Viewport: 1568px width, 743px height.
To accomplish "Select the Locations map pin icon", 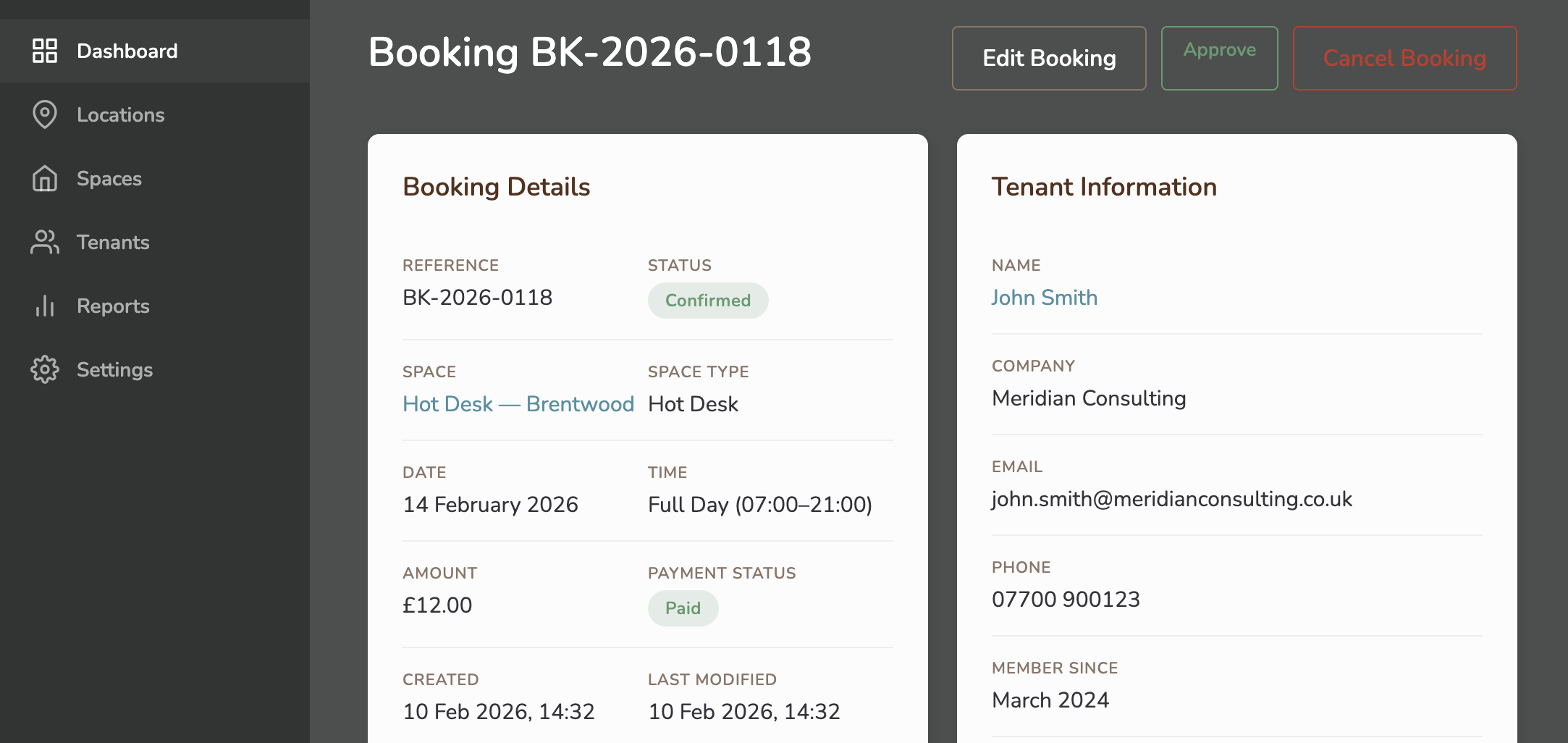I will [x=45, y=114].
